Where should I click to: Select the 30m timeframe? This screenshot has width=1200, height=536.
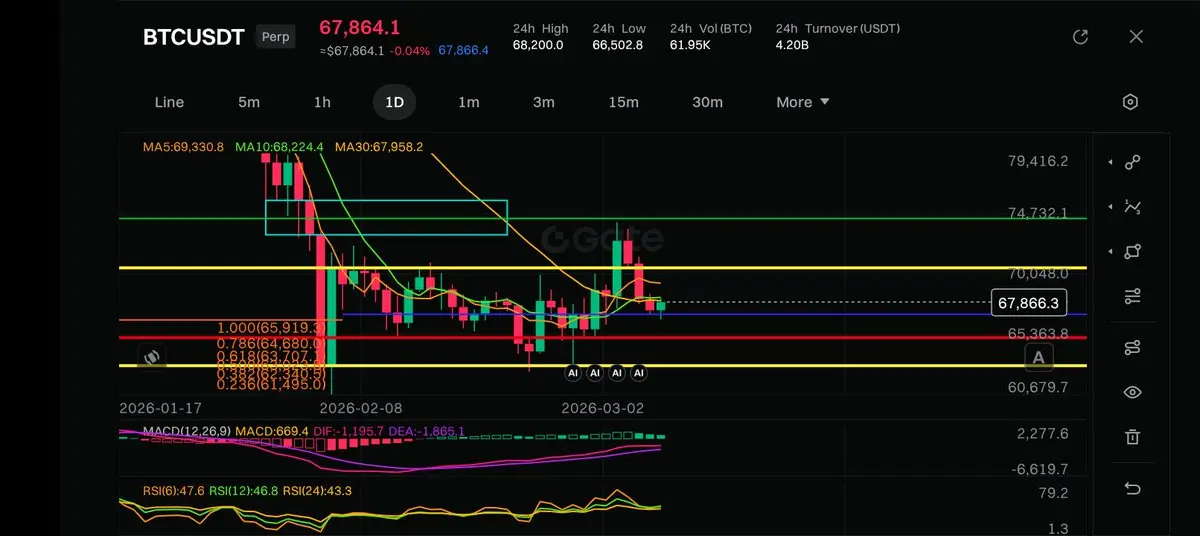(707, 102)
